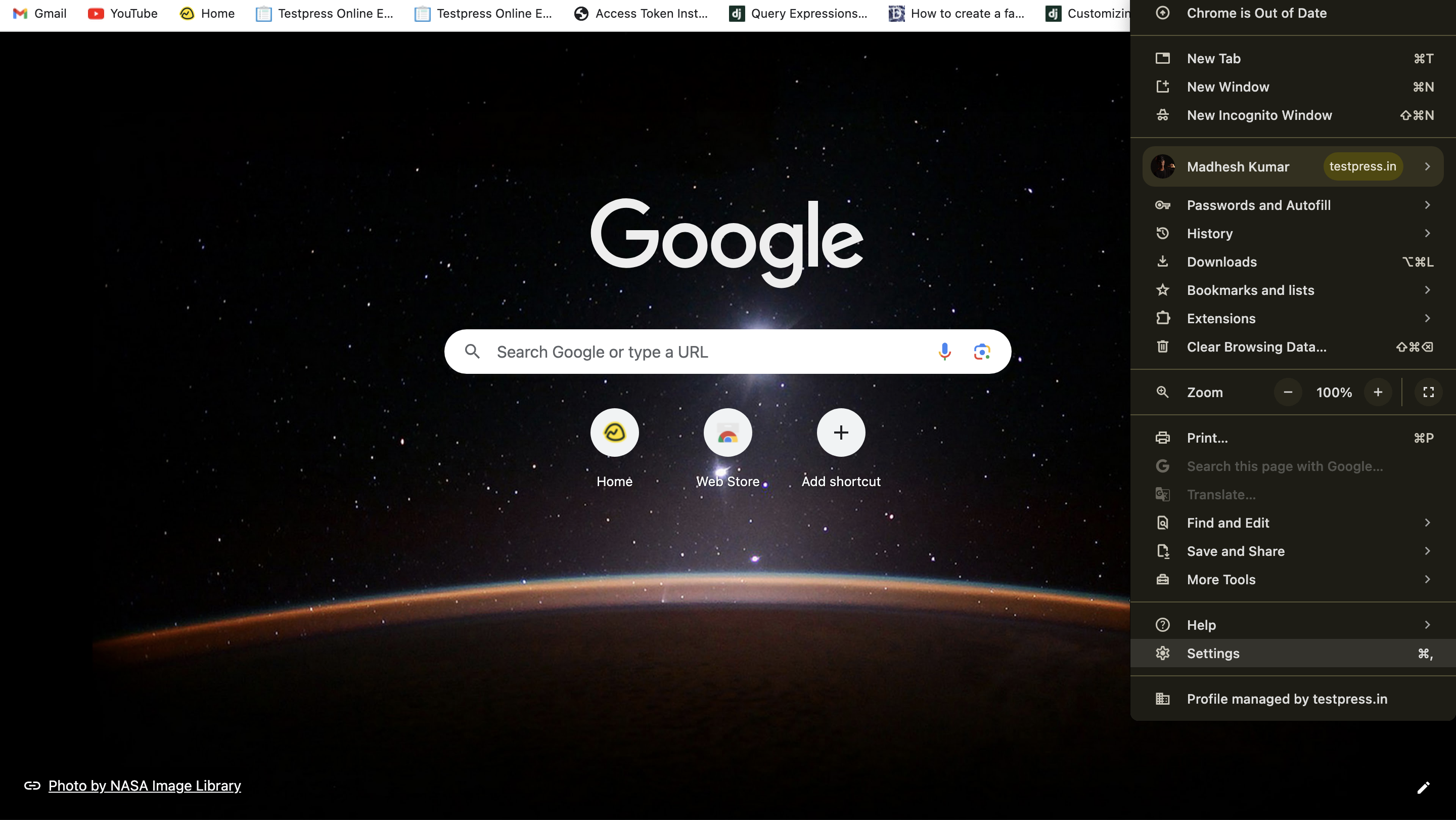Screen dimensions: 1456x820
Task: Open the Gmail bookmark
Action: [x=39, y=14]
